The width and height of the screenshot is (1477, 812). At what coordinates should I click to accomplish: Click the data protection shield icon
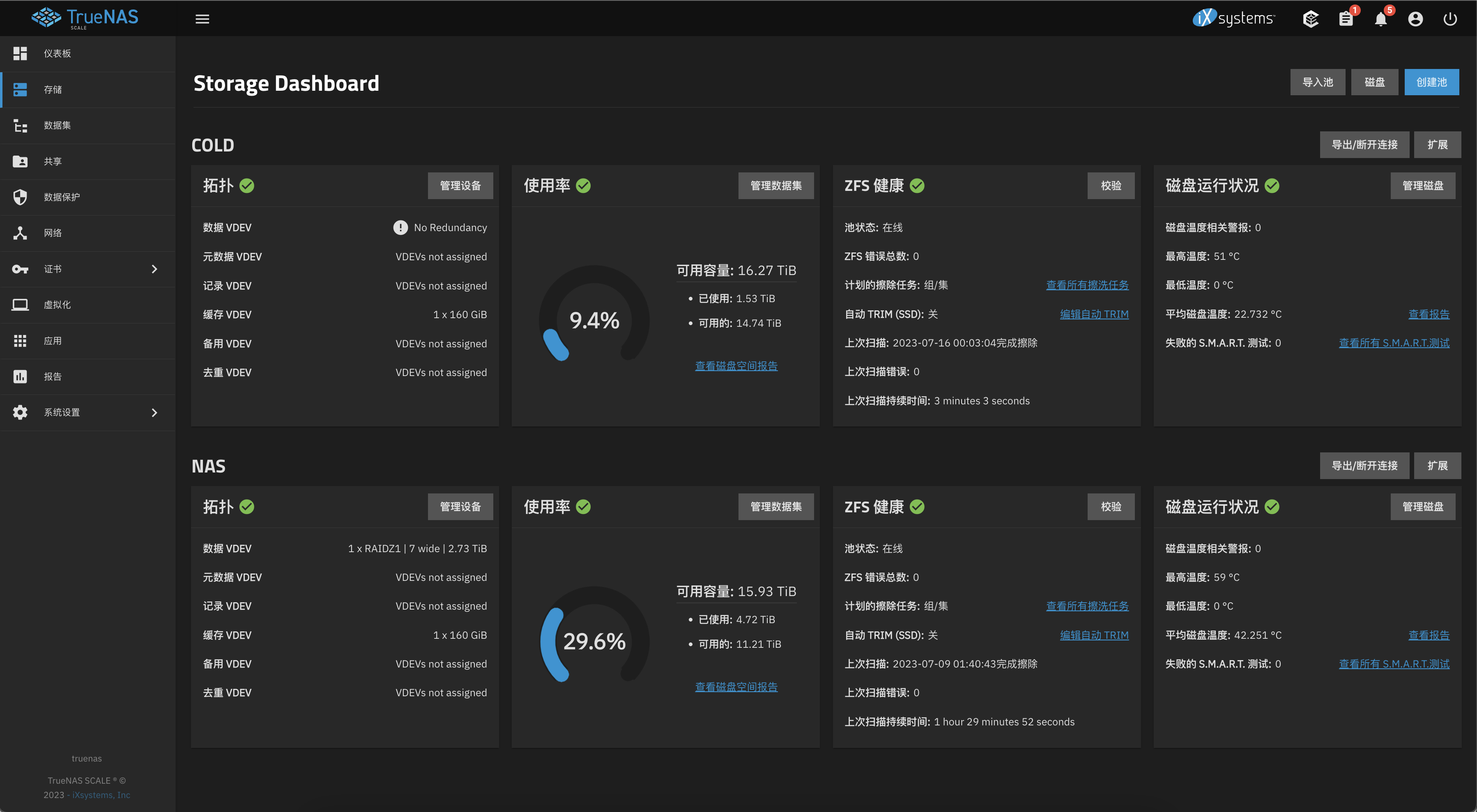20,197
